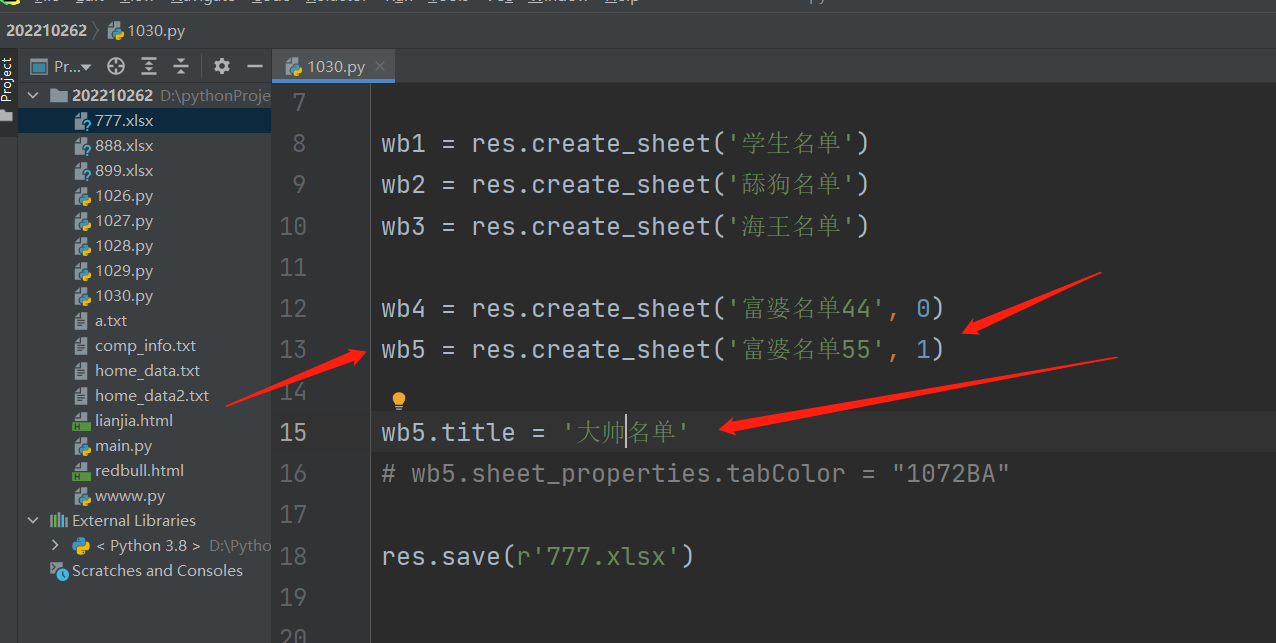The width and height of the screenshot is (1276, 643).
Task: Select wwww.py in the project tree
Action: click(130, 495)
